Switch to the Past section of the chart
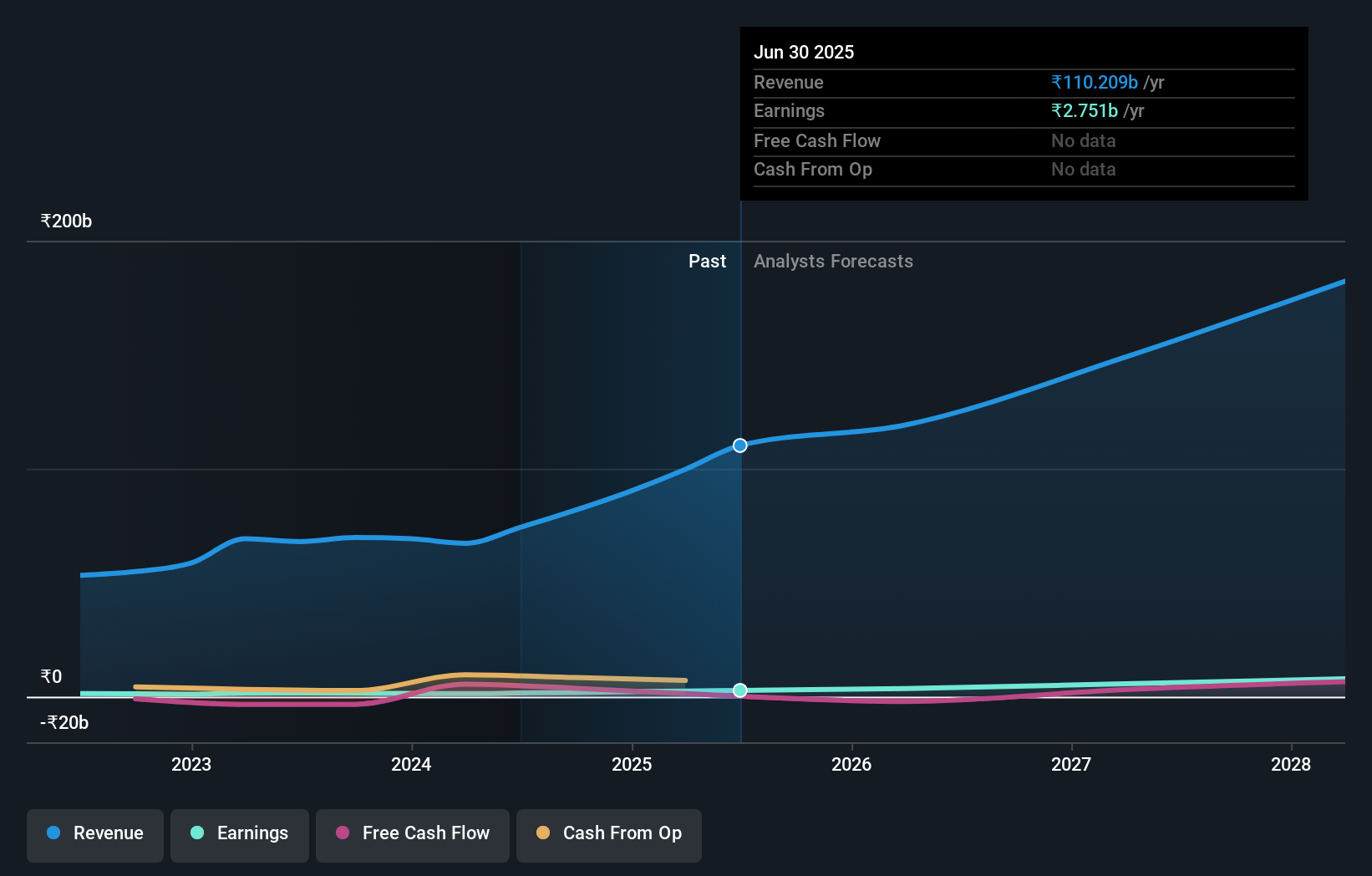 point(707,261)
